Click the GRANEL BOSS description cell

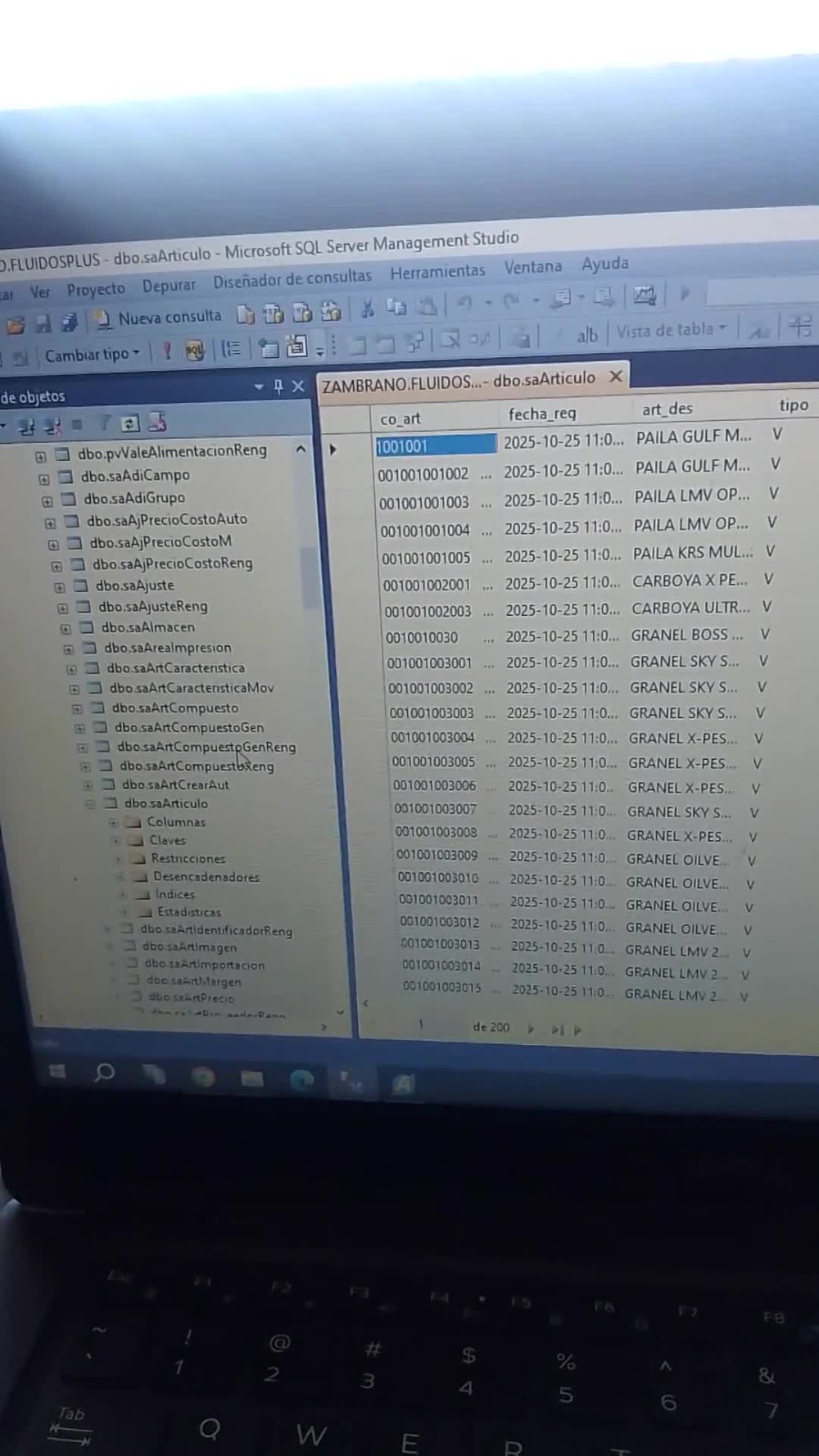click(x=686, y=635)
